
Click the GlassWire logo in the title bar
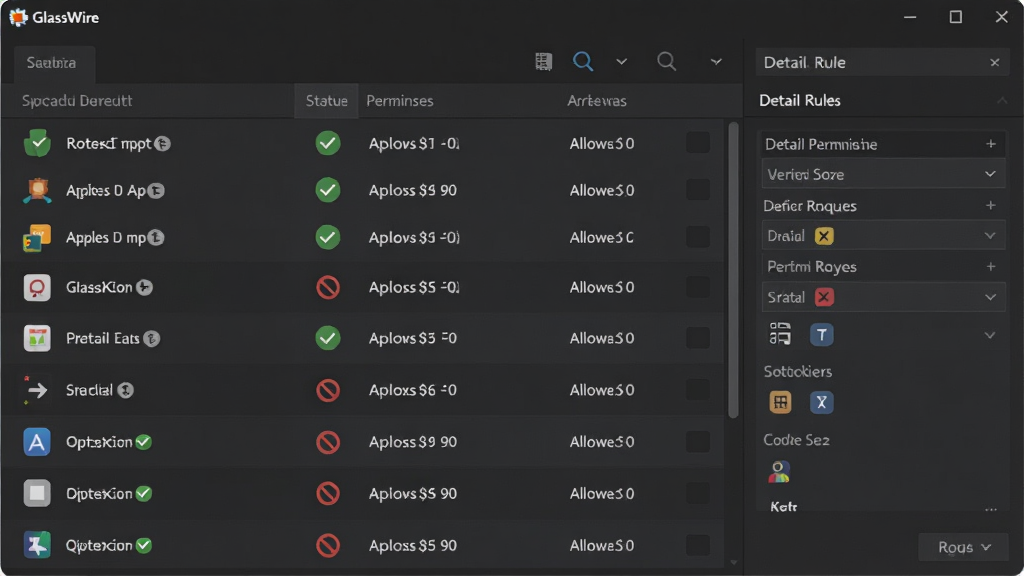18,17
